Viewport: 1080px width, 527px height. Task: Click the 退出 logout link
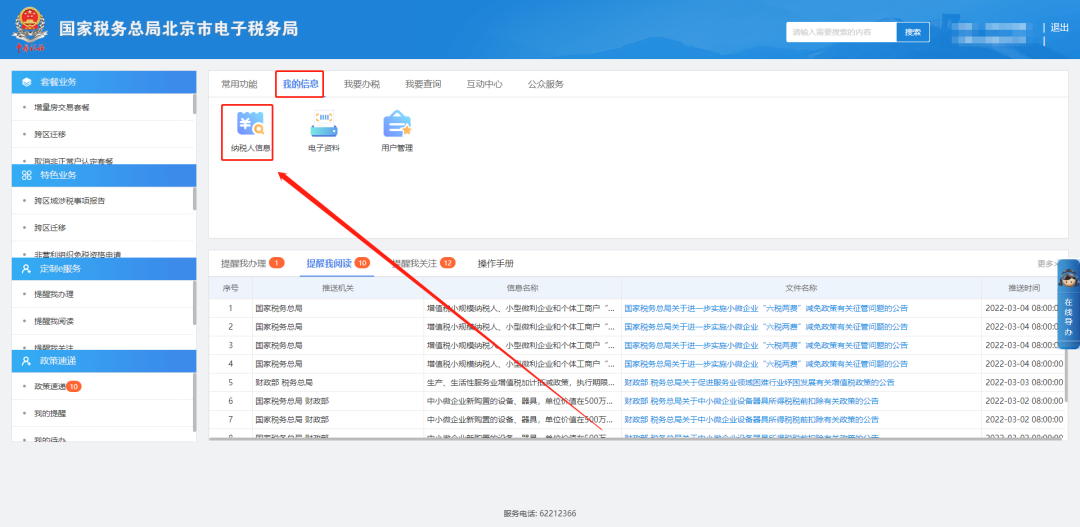tap(1060, 28)
